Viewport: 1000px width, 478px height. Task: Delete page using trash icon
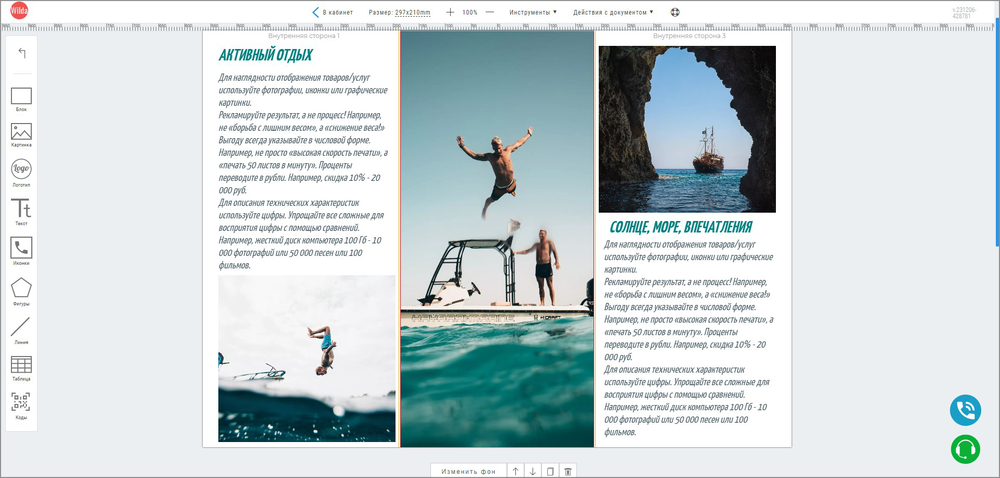(567, 470)
